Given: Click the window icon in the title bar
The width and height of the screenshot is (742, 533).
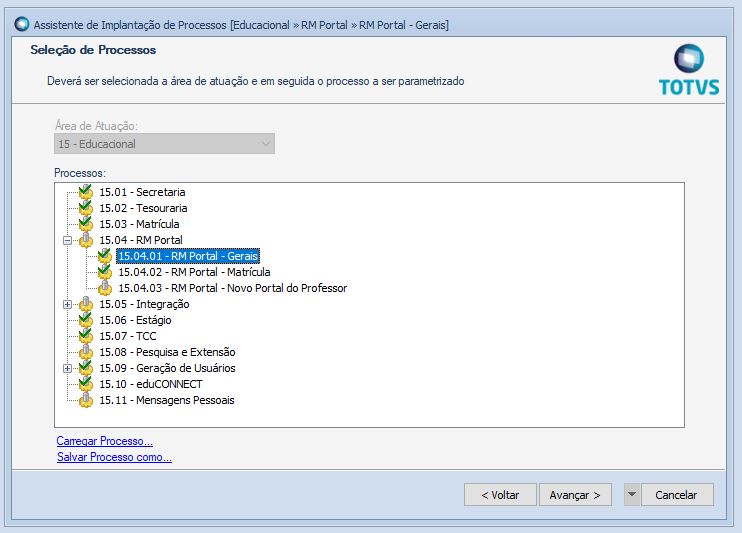Looking at the screenshot, I should [x=22, y=24].
